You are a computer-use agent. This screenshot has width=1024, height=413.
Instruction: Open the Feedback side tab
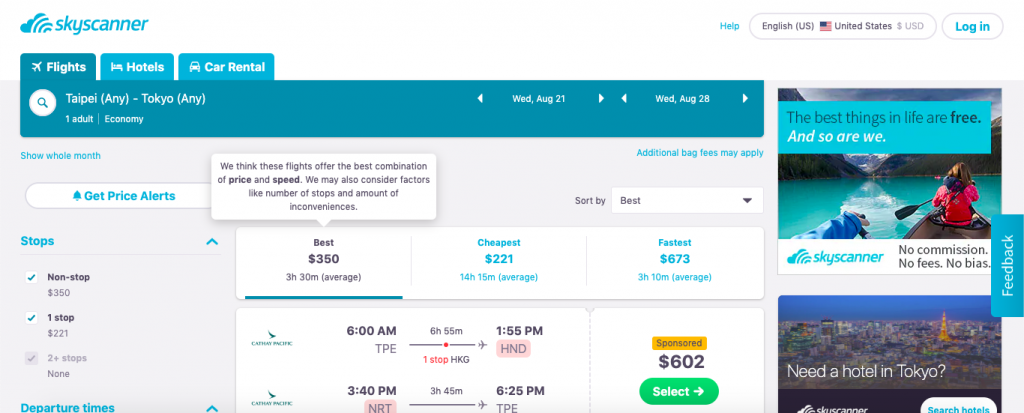pyautogui.click(x=1008, y=265)
